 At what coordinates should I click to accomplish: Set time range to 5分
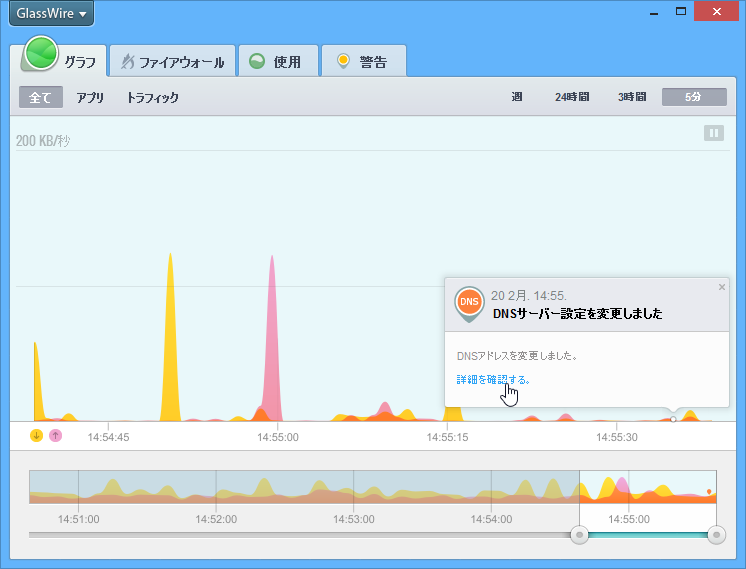point(694,97)
